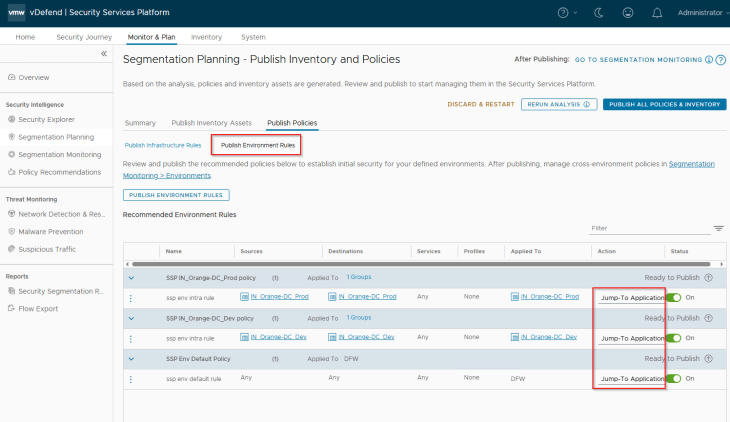
Task: Turn off the ssp env default rule
Action: pyautogui.click(x=673, y=379)
